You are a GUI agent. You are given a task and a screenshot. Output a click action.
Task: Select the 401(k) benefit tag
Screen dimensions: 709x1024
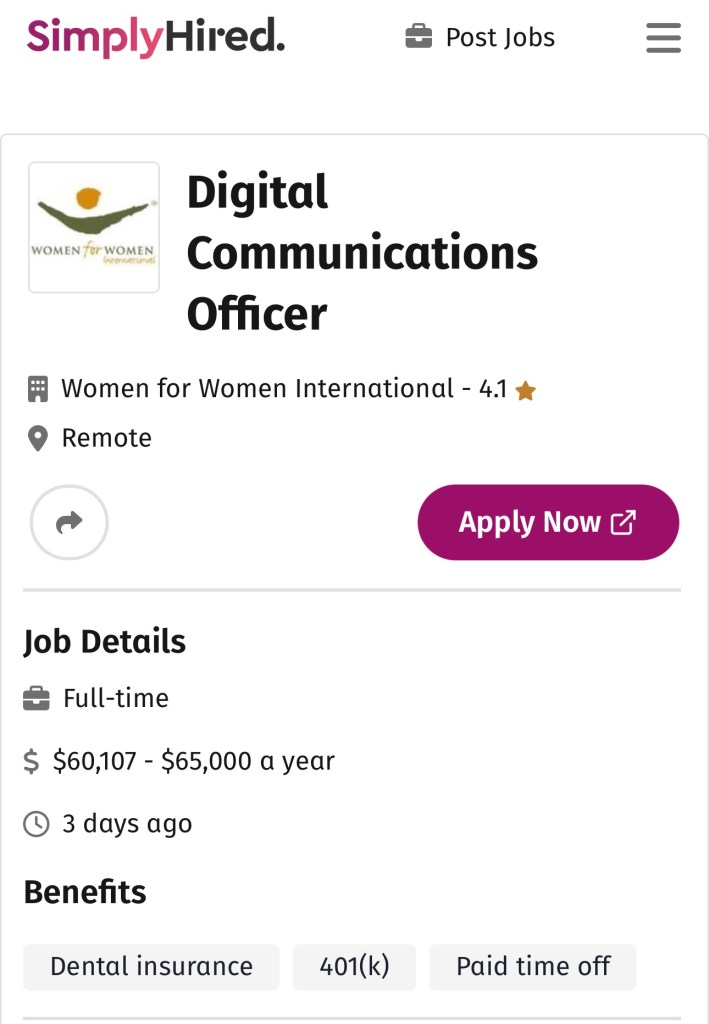click(x=354, y=967)
